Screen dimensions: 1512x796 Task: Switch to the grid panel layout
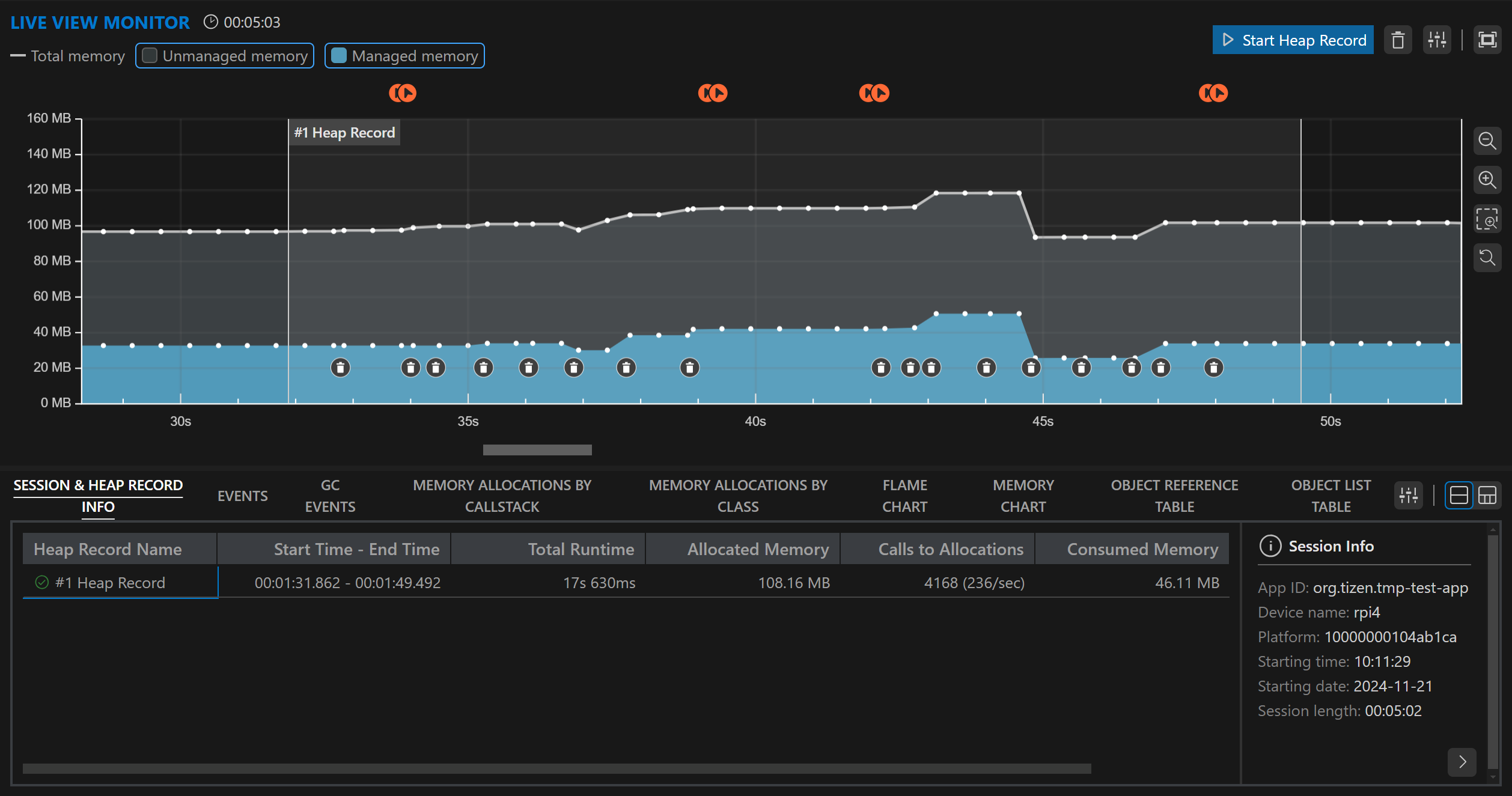tap(1487, 496)
